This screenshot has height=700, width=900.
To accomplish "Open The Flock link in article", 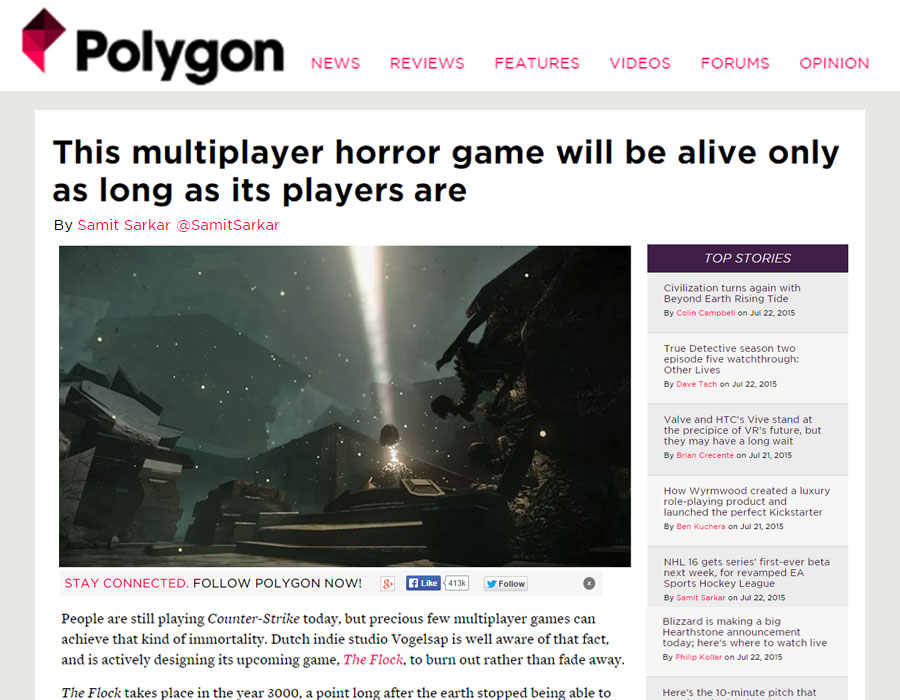I will click(373, 660).
